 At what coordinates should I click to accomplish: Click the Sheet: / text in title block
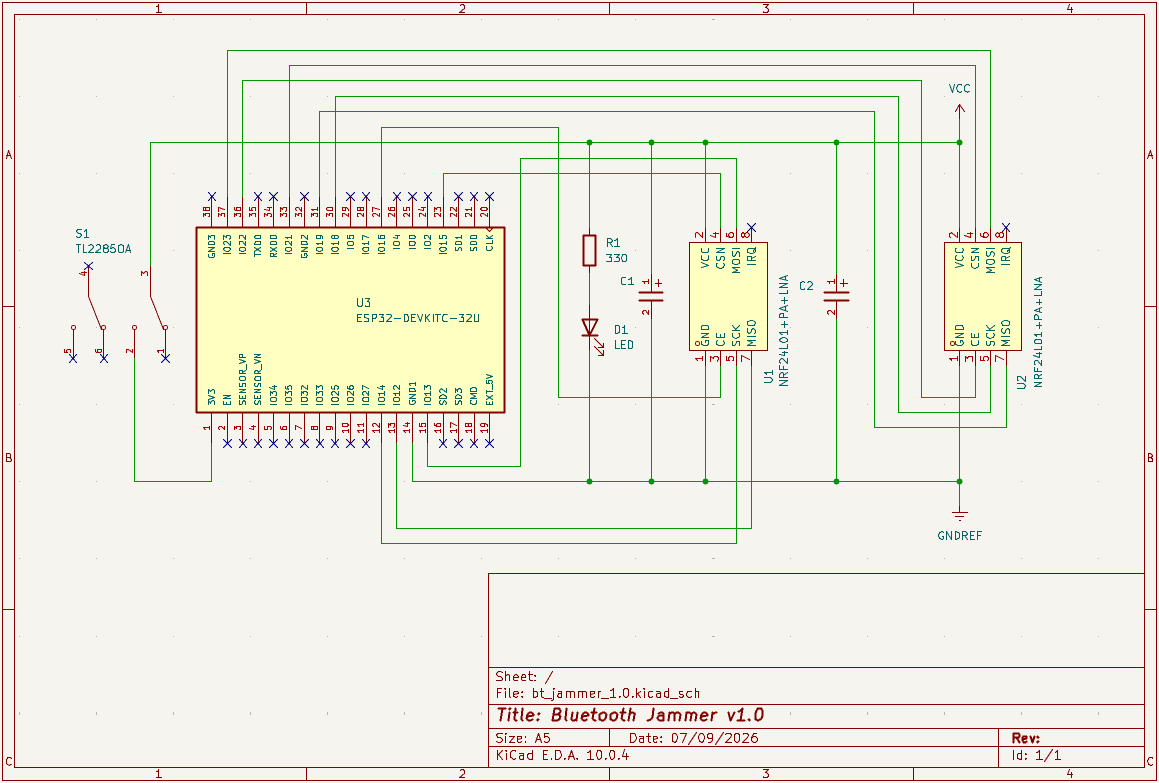(523, 676)
